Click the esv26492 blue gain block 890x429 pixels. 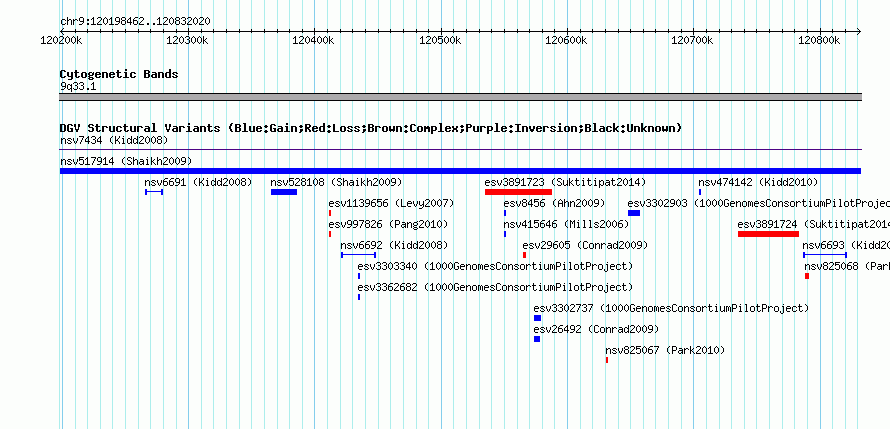coord(536,339)
